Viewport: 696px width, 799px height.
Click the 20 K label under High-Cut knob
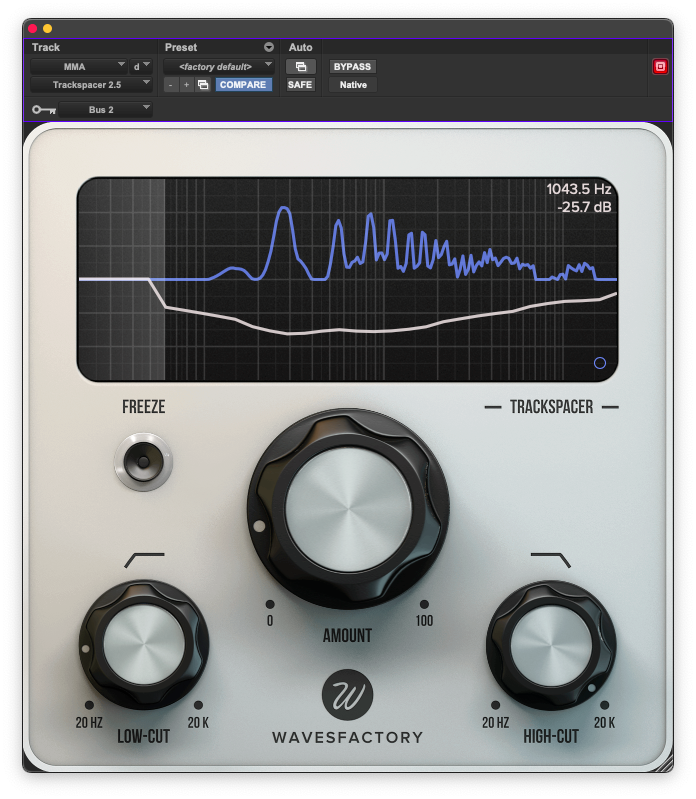coord(605,723)
